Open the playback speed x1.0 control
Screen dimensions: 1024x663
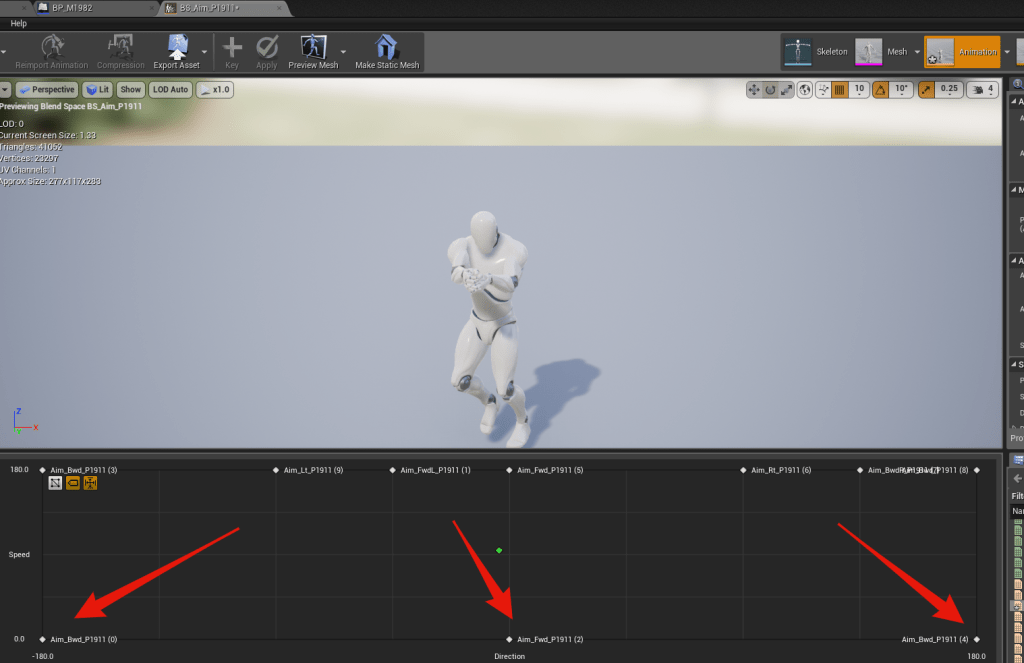point(215,89)
